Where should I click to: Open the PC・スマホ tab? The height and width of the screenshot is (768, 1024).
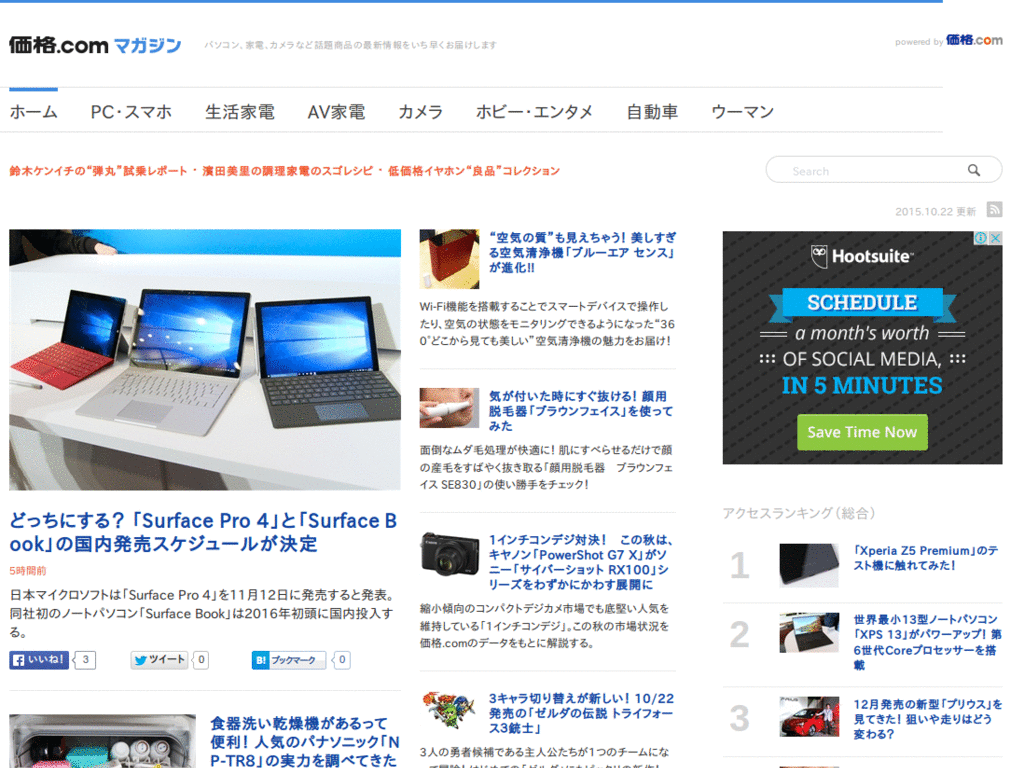tap(131, 112)
